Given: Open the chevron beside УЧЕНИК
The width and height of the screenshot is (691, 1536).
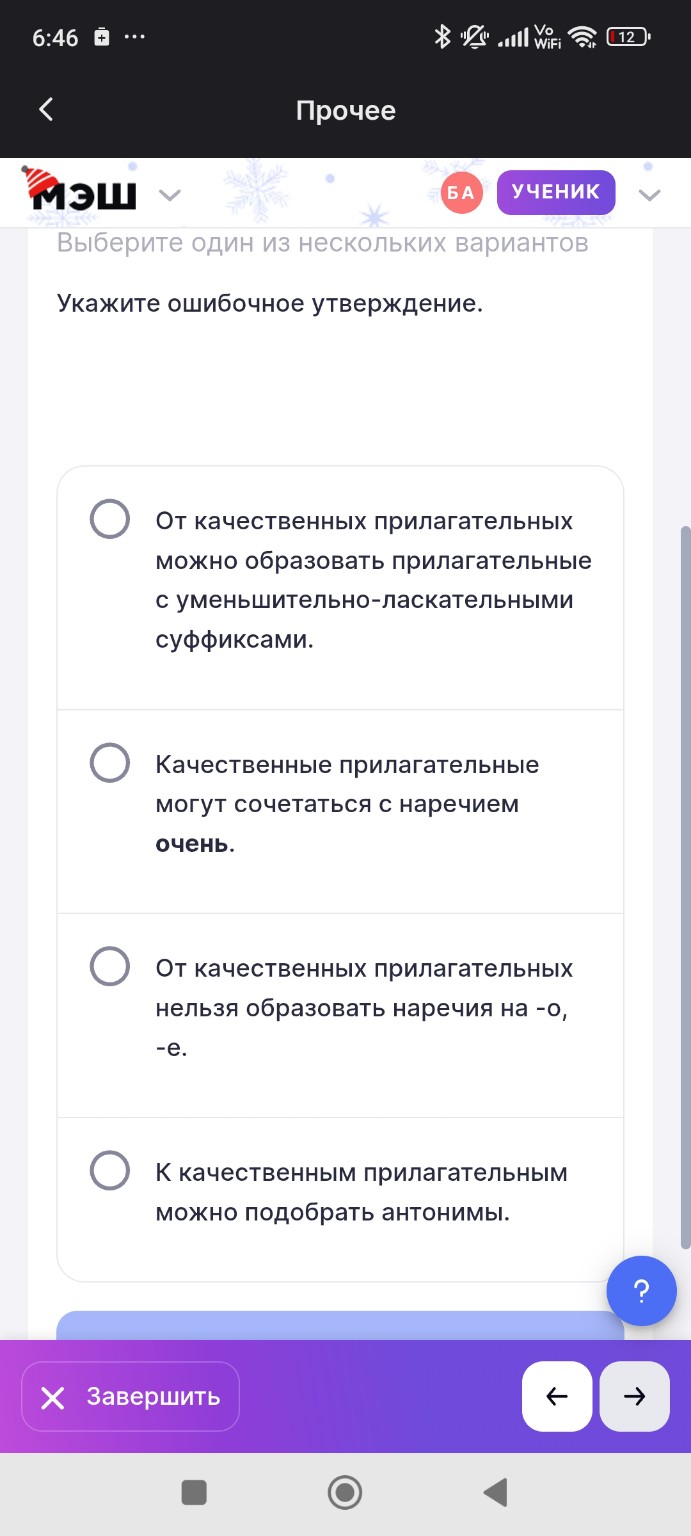Looking at the screenshot, I should [650, 196].
